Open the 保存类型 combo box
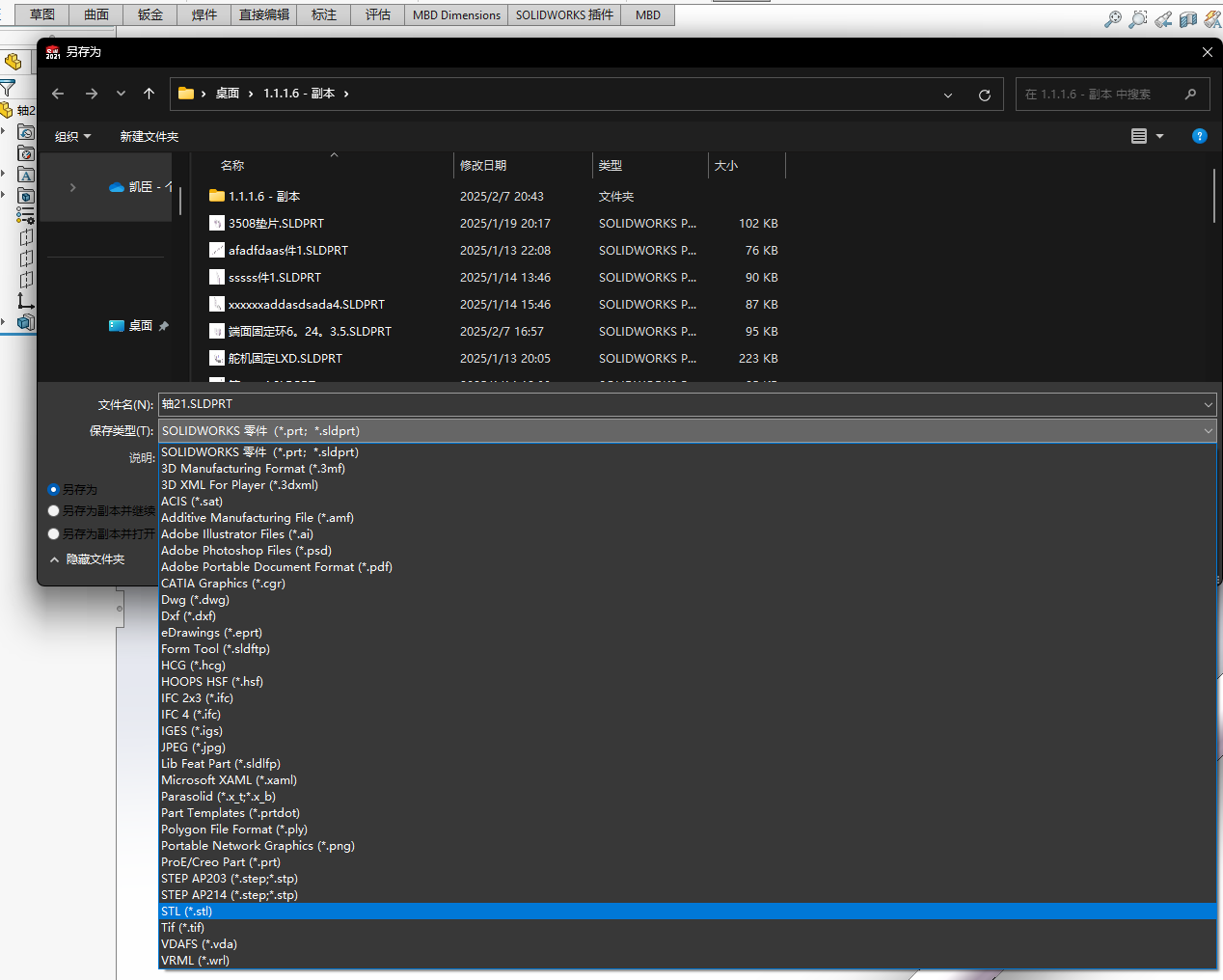The image size is (1223, 980). click(687, 431)
